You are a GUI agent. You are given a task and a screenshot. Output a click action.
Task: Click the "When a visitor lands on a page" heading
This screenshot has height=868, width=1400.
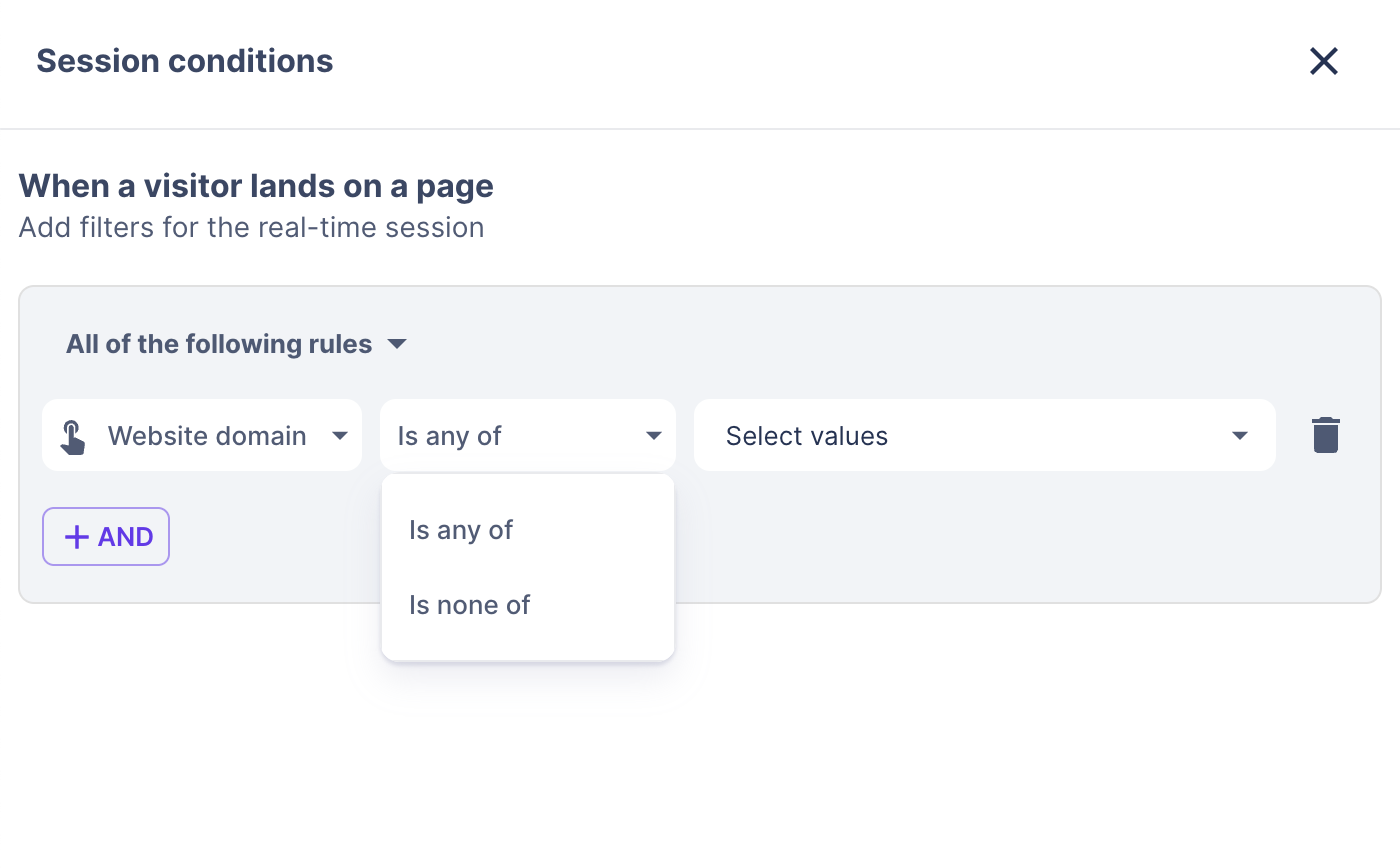(x=256, y=186)
